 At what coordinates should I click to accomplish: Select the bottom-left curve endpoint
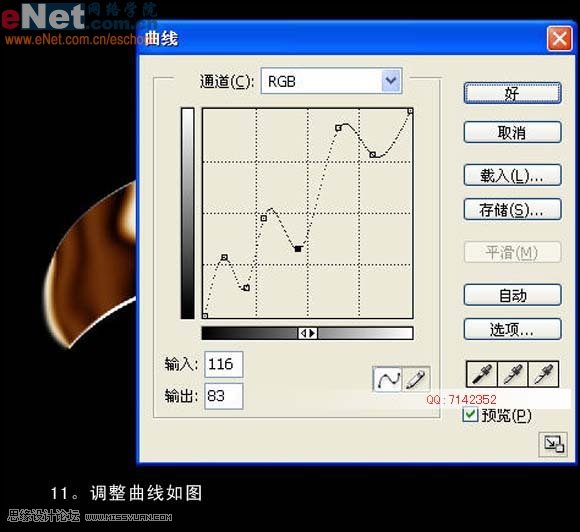205,316
